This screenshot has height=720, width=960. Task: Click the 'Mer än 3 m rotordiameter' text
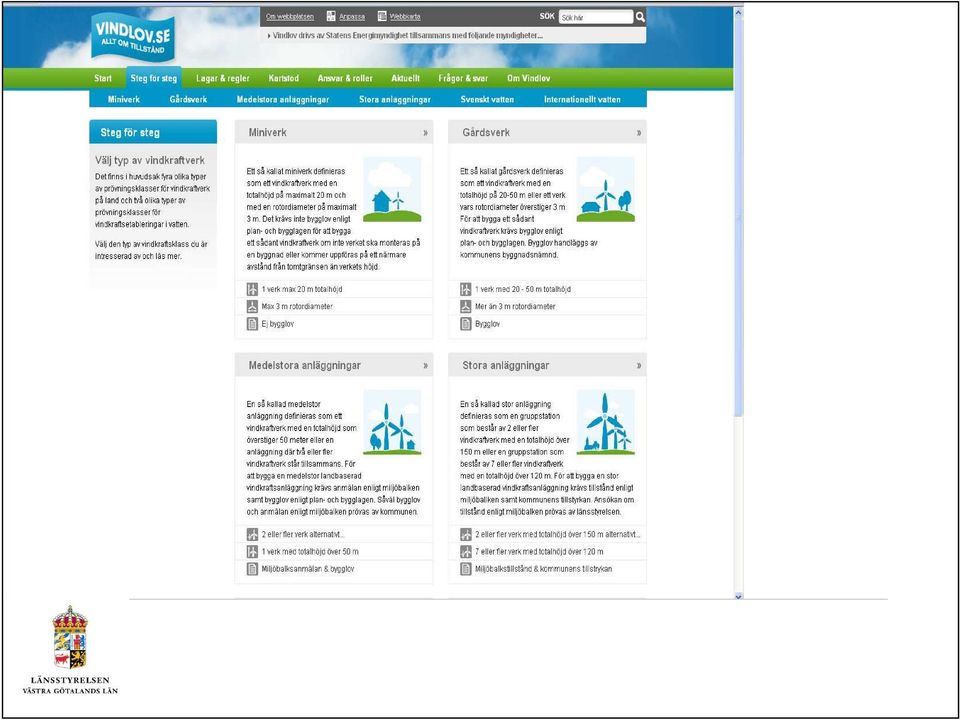516,307
